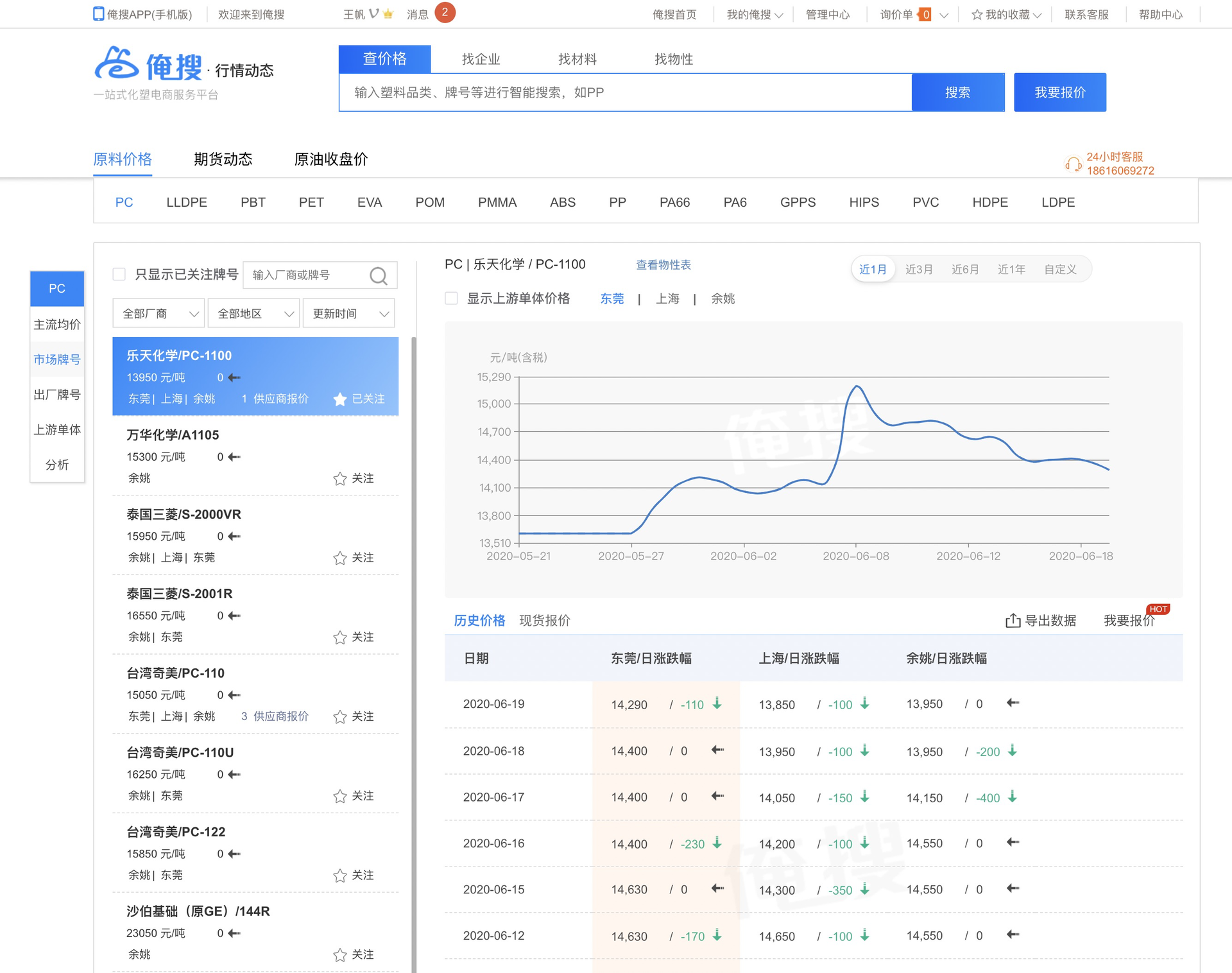This screenshot has width=1232, height=973.
Task: Click the filled star on 乐天化学/PC-1100
Action: tap(339, 399)
